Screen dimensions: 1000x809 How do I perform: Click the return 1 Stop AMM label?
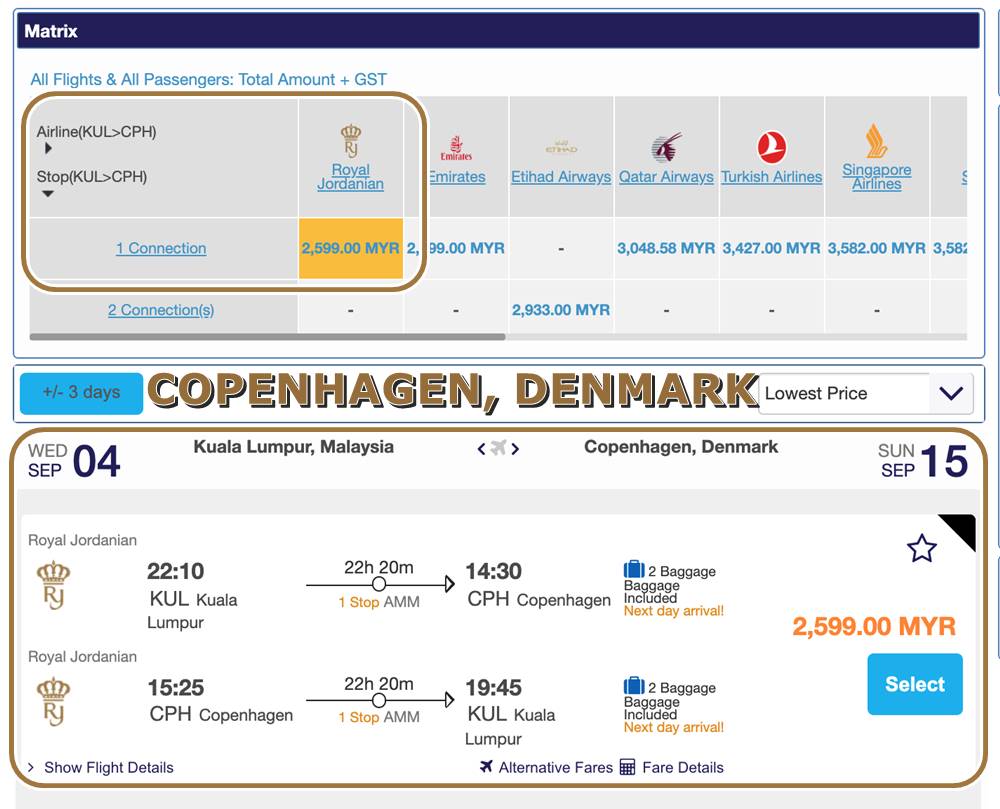click(379, 717)
